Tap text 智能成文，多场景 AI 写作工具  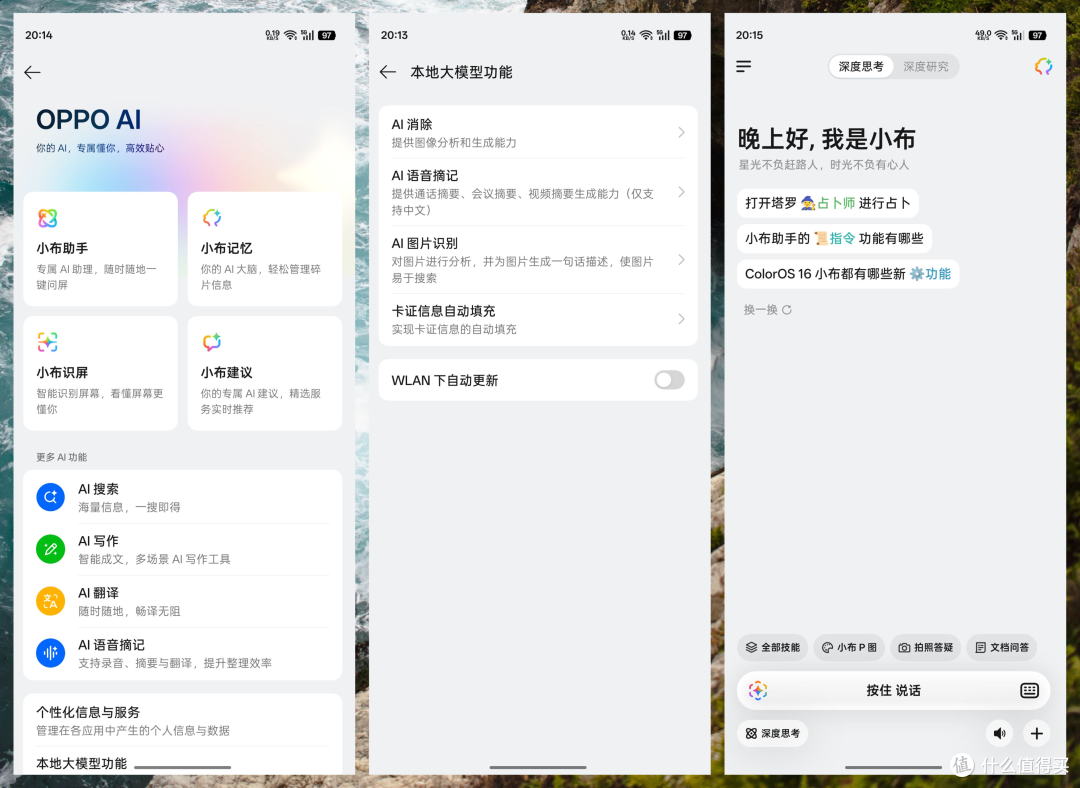pos(154,559)
